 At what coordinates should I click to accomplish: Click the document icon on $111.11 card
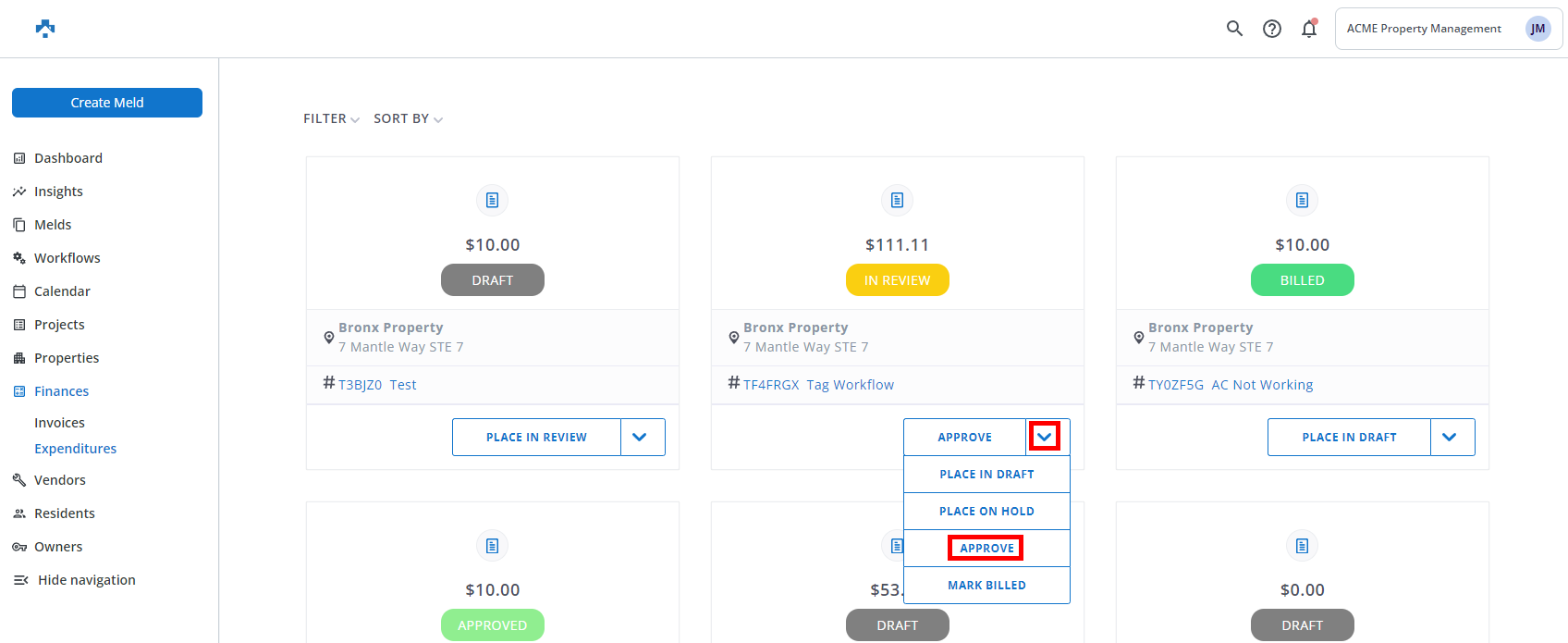click(x=897, y=200)
